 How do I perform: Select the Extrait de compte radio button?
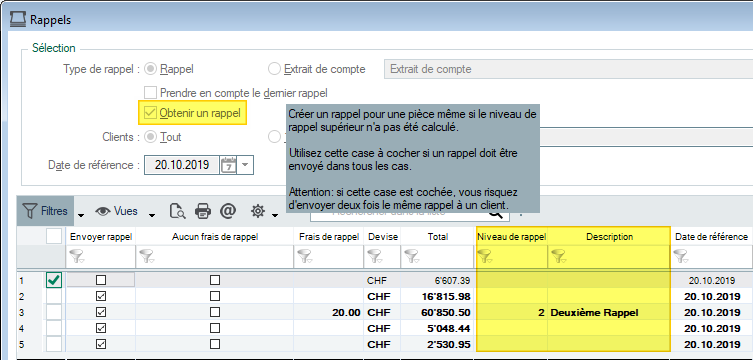(274, 69)
